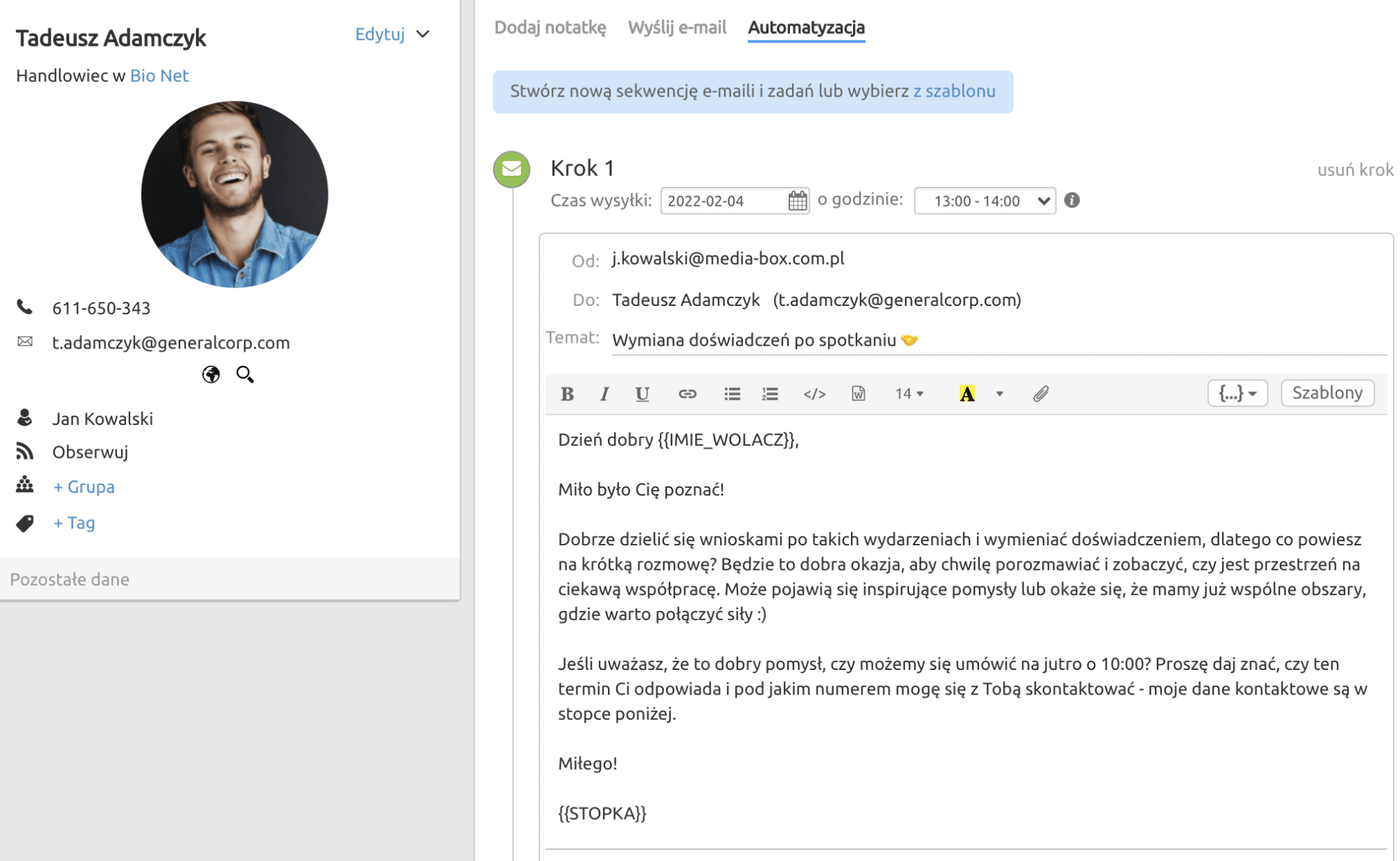Click the globe icon under the email address
Image resolution: width=1400 pixels, height=861 pixels.
click(211, 375)
